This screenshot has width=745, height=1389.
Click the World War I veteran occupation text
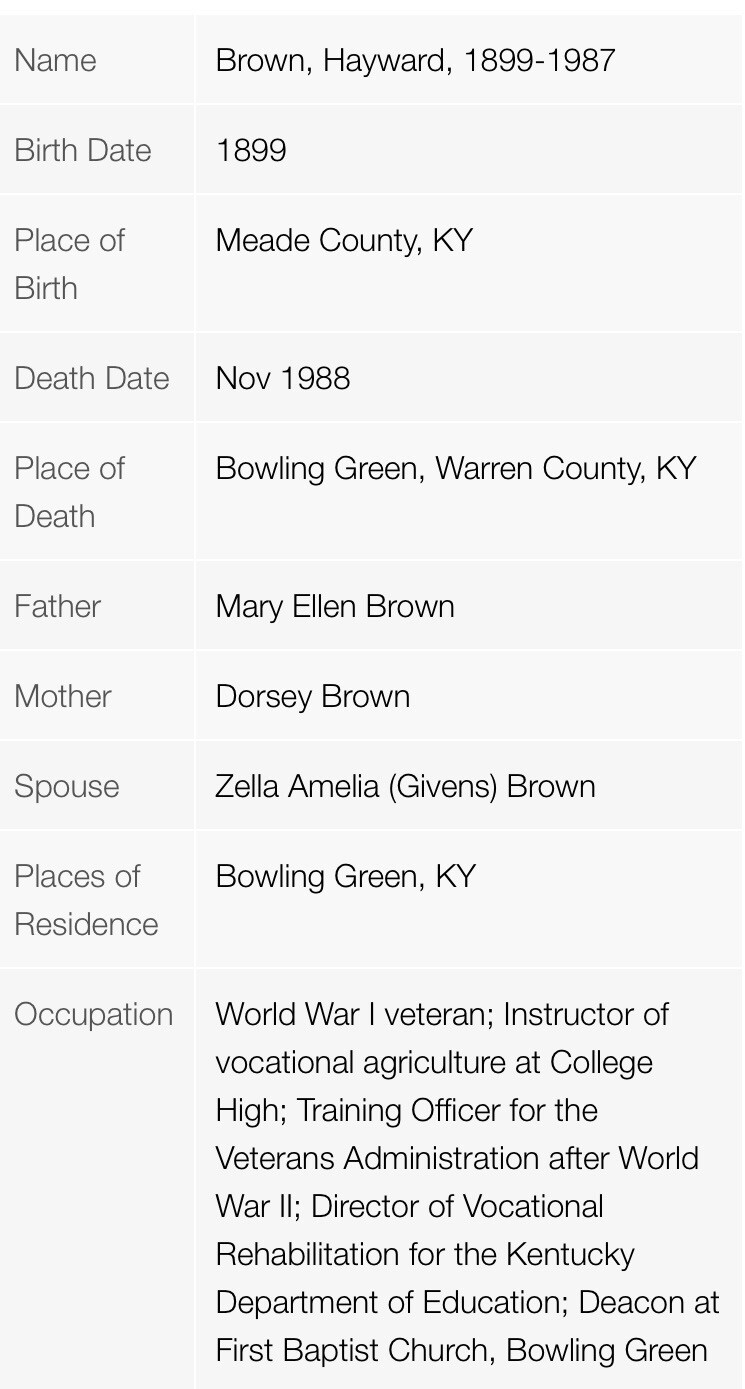click(x=355, y=1014)
